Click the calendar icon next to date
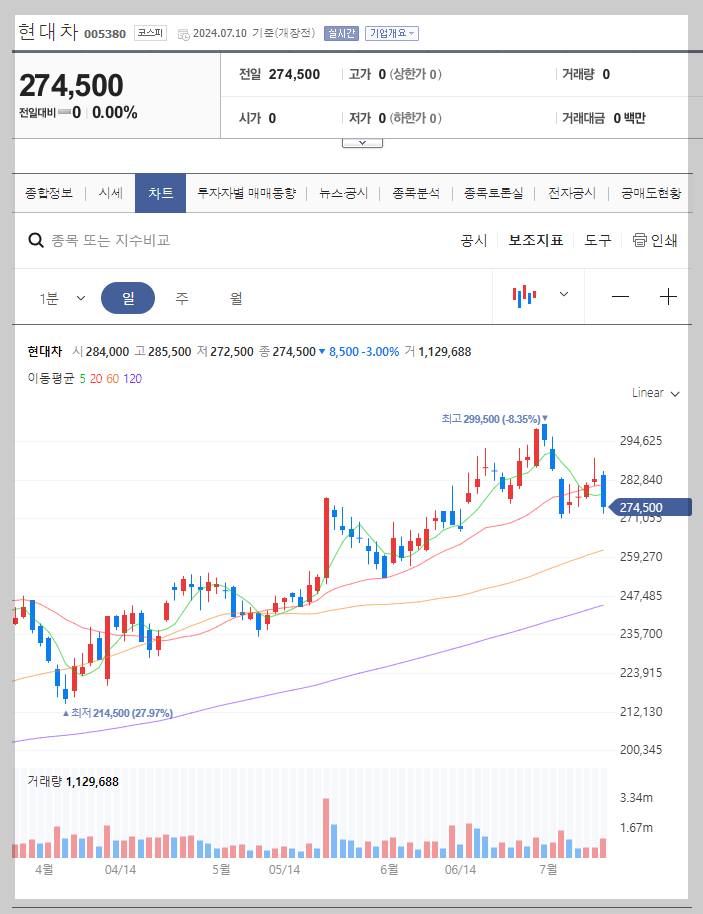 click(x=183, y=34)
